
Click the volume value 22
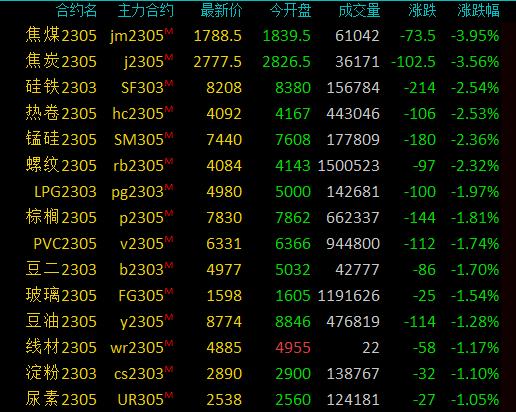coord(371,348)
